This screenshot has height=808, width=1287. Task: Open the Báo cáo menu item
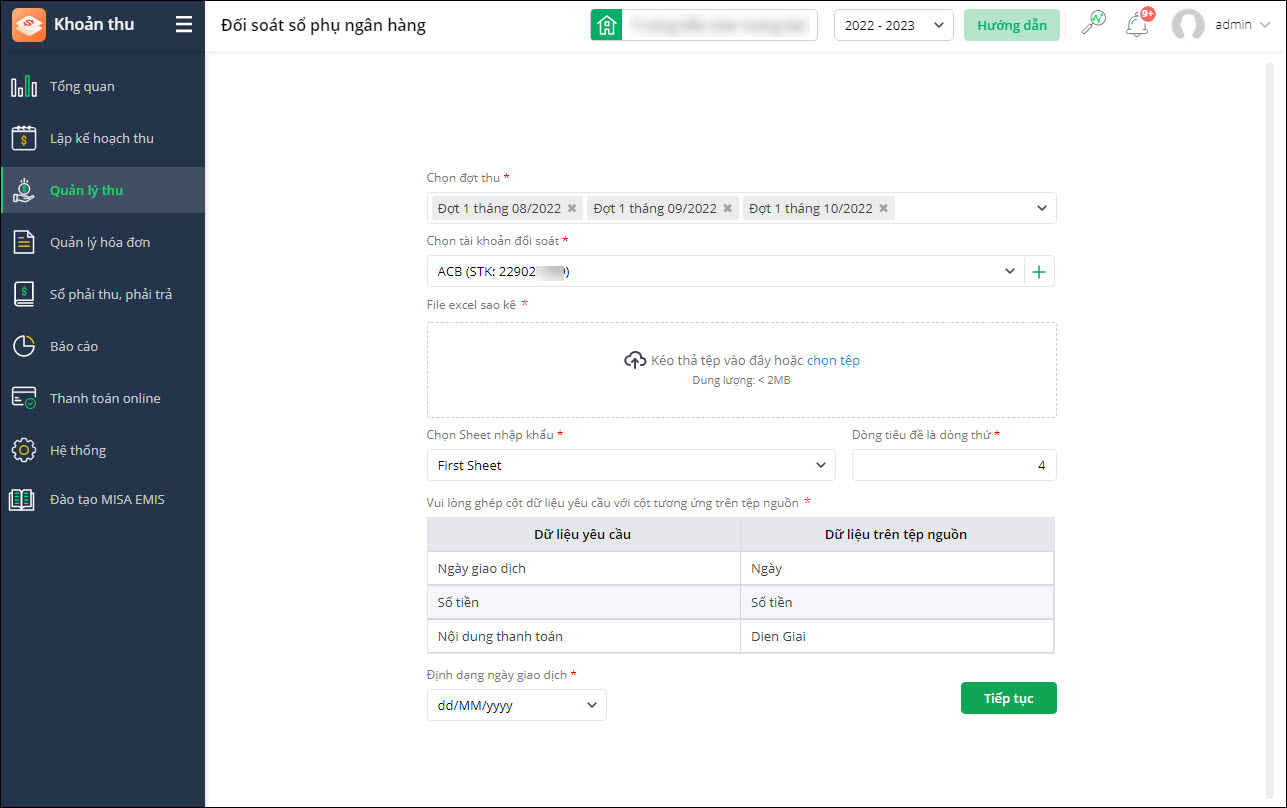click(74, 346)
